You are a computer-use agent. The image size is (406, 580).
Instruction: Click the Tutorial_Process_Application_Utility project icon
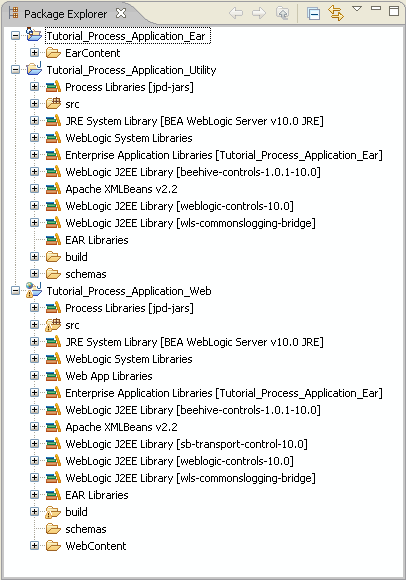coord(34,69)
